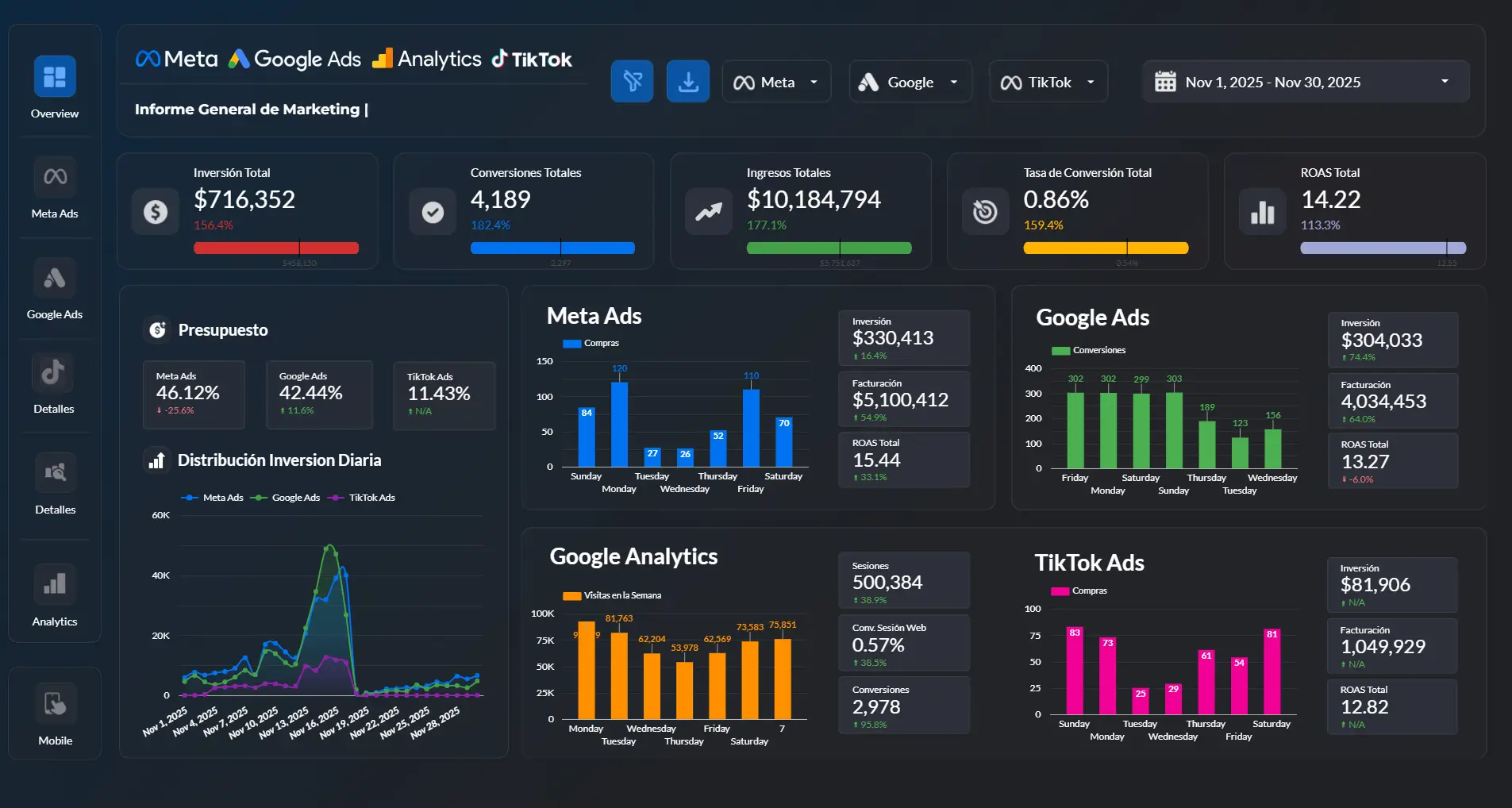This screenshot has height=808, width=1512.
Task: Open Mobile view sidebar icon
Action: coord(55,703)
